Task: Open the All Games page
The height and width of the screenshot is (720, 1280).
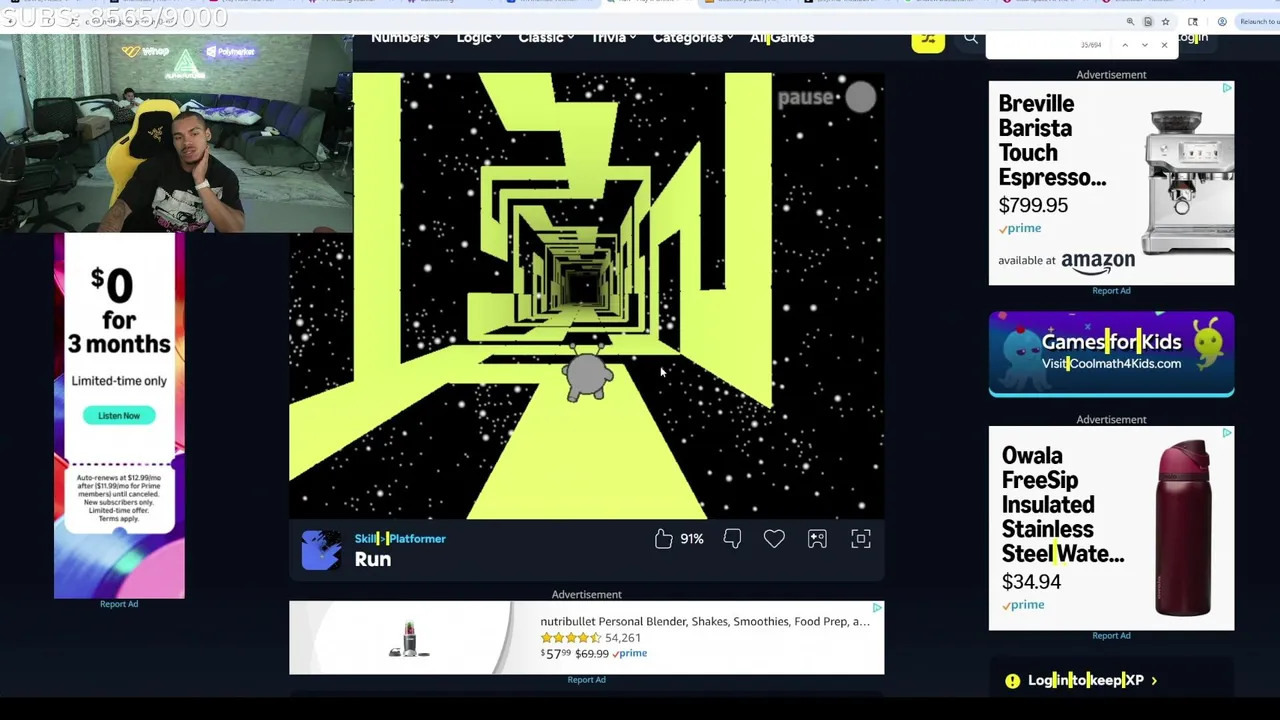Action: click(782, 38)
